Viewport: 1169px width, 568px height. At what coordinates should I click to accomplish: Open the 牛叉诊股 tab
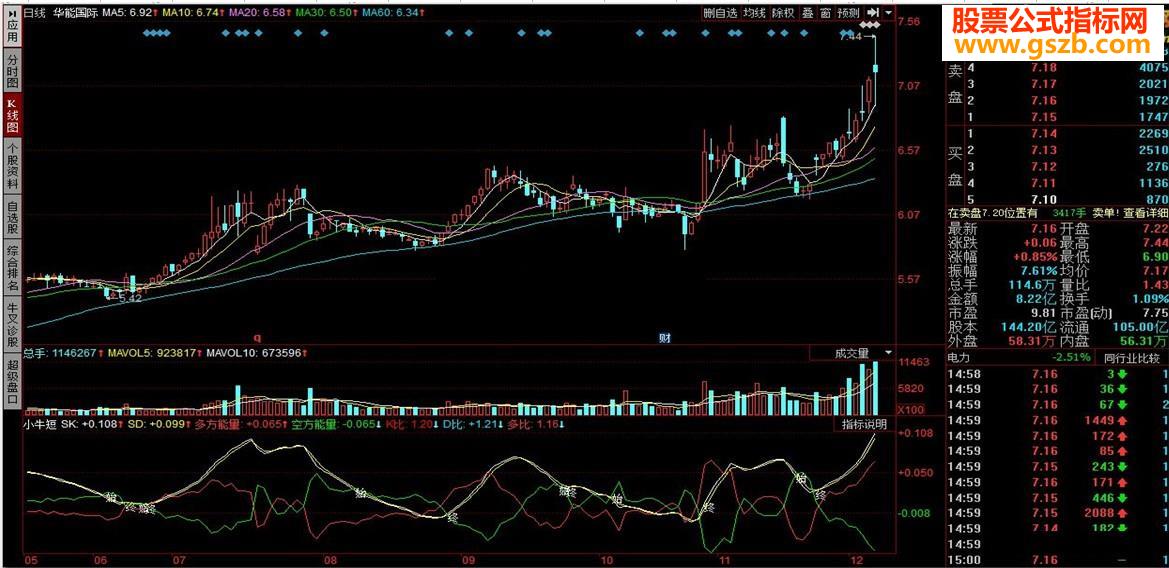coord(12,324)
